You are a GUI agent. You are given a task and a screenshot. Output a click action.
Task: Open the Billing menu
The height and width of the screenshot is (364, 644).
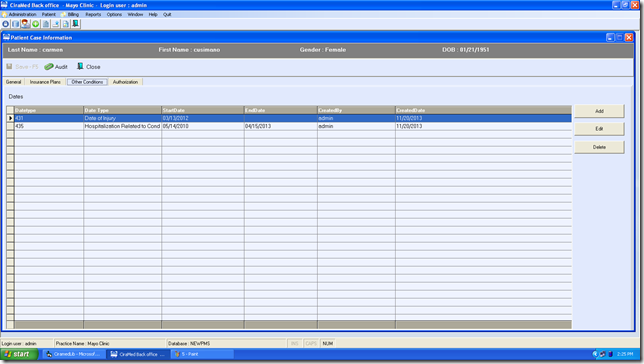73,14
